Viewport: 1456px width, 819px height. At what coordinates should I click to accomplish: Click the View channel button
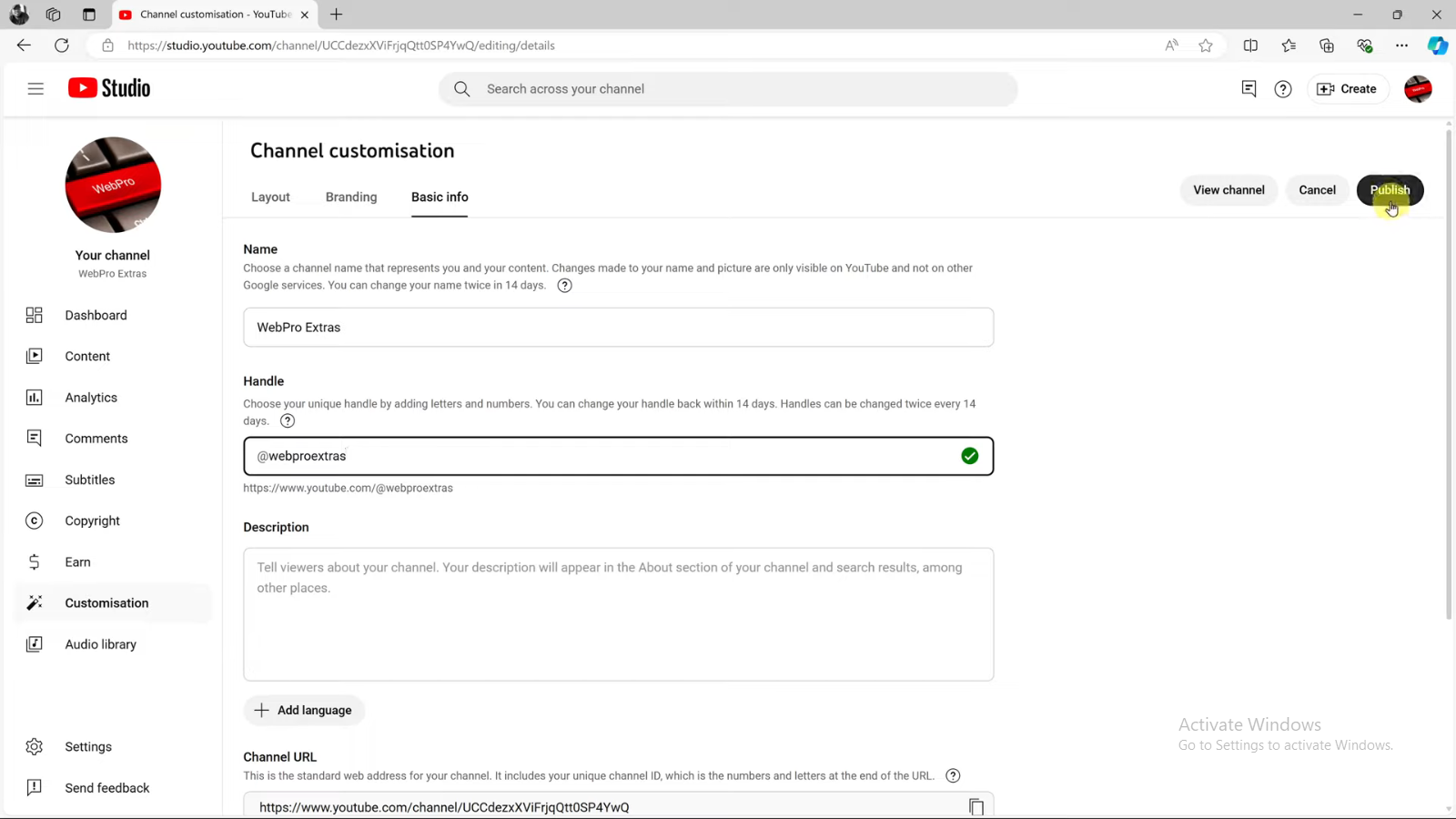(x=1228, y=190)
